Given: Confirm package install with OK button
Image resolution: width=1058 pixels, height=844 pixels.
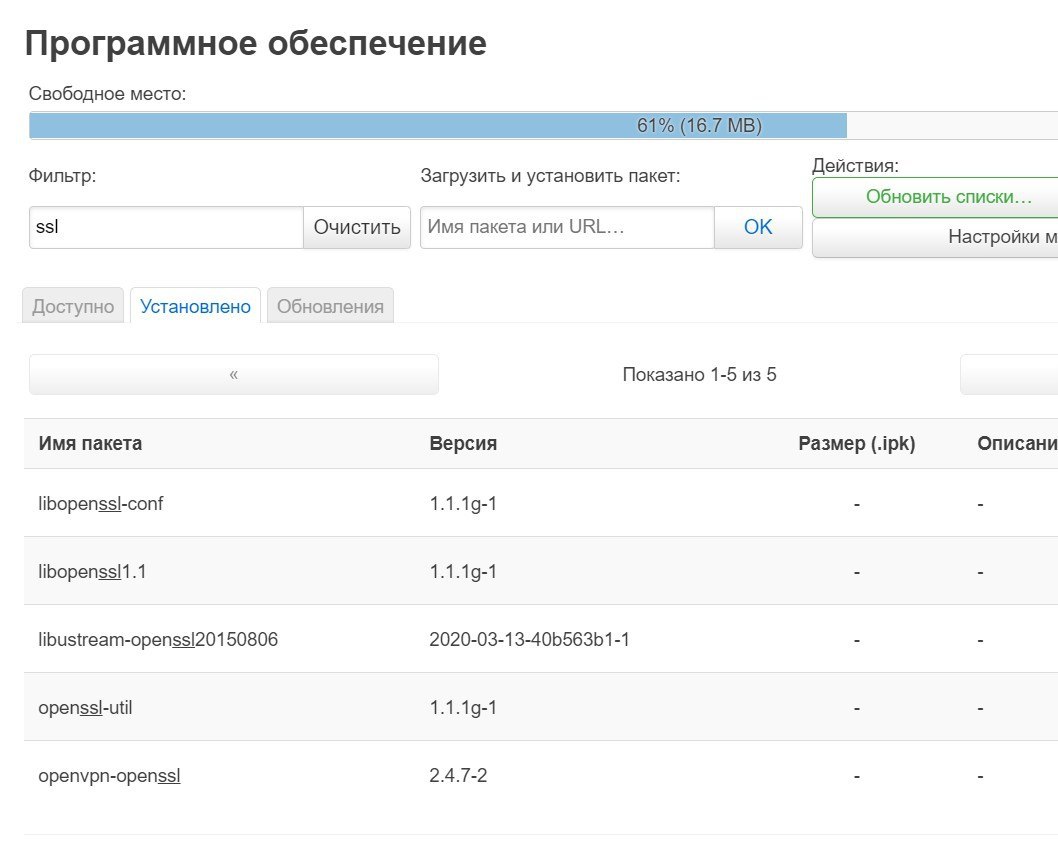Looking at the screenshot, I should click(758, 227).
